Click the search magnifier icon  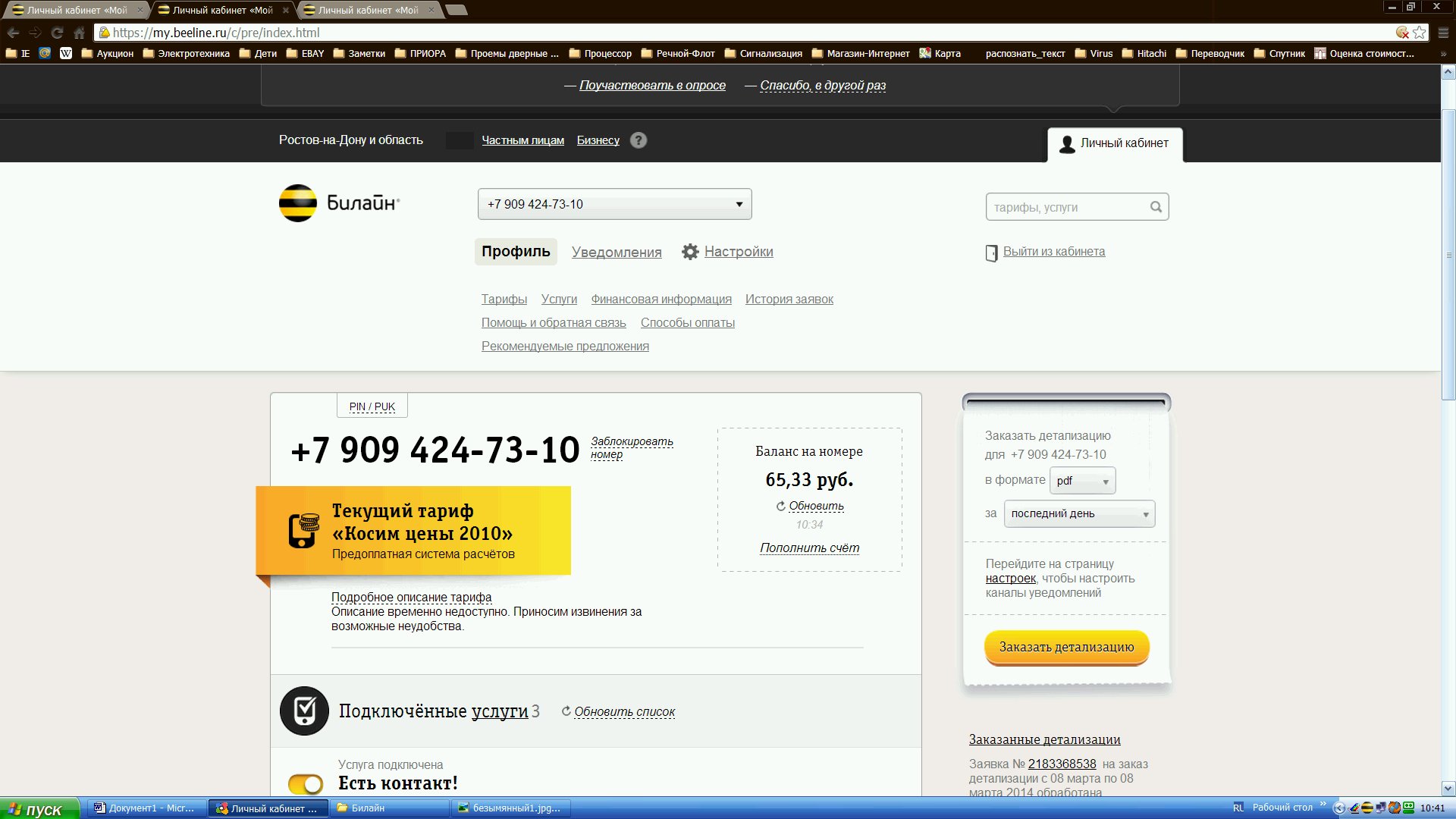click(1156, 207)
